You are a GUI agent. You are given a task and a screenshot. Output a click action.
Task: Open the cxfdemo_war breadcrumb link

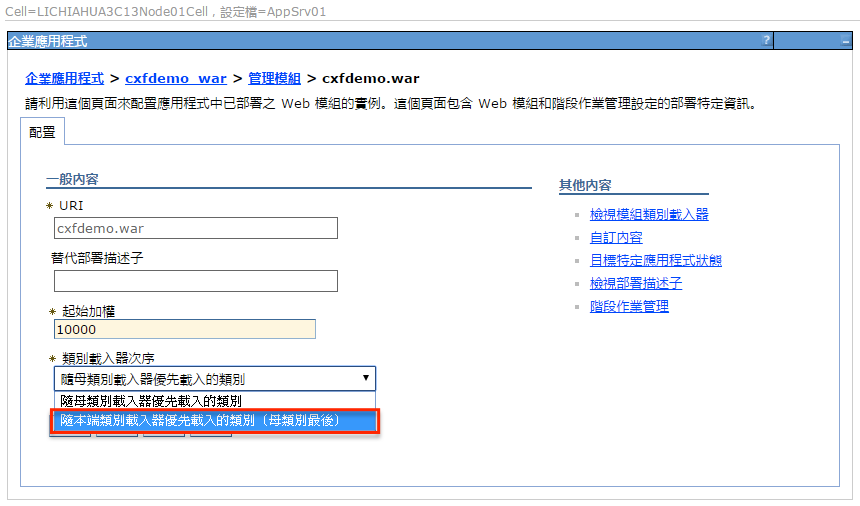pyautogui.click(x=176, y=78)
